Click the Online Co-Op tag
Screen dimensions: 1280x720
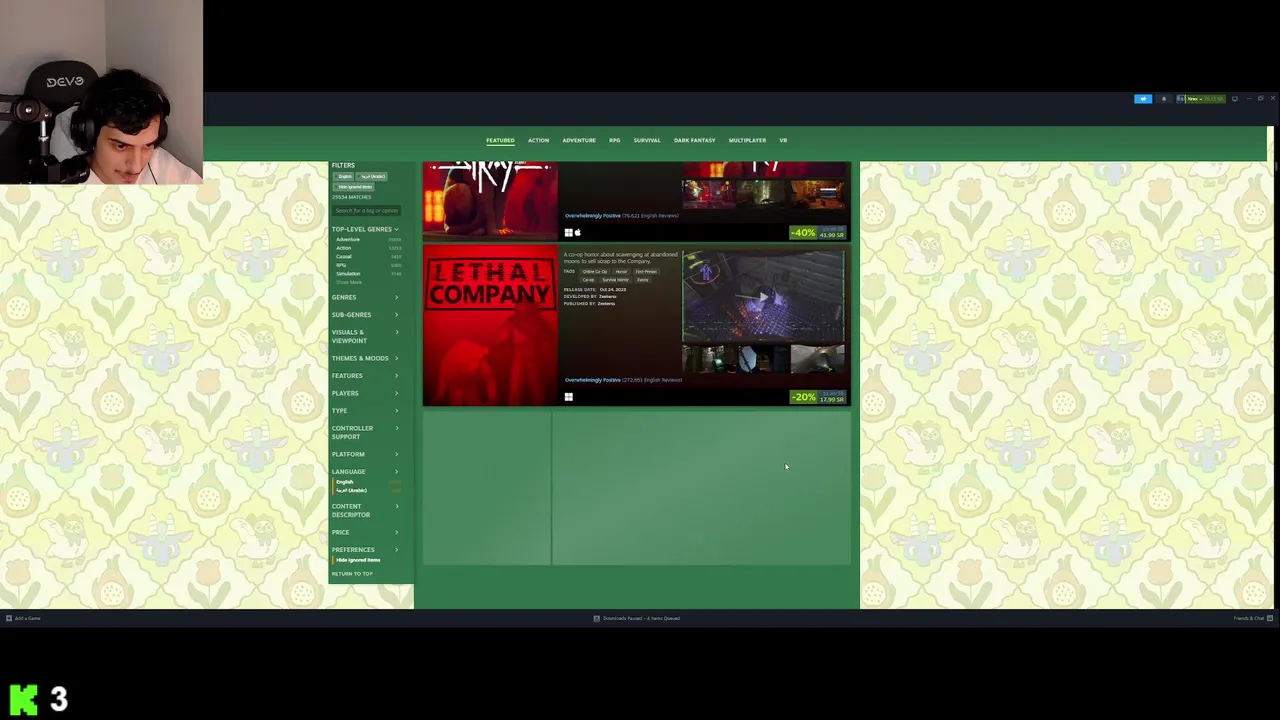pyautogui.click(x=595, y=272)
